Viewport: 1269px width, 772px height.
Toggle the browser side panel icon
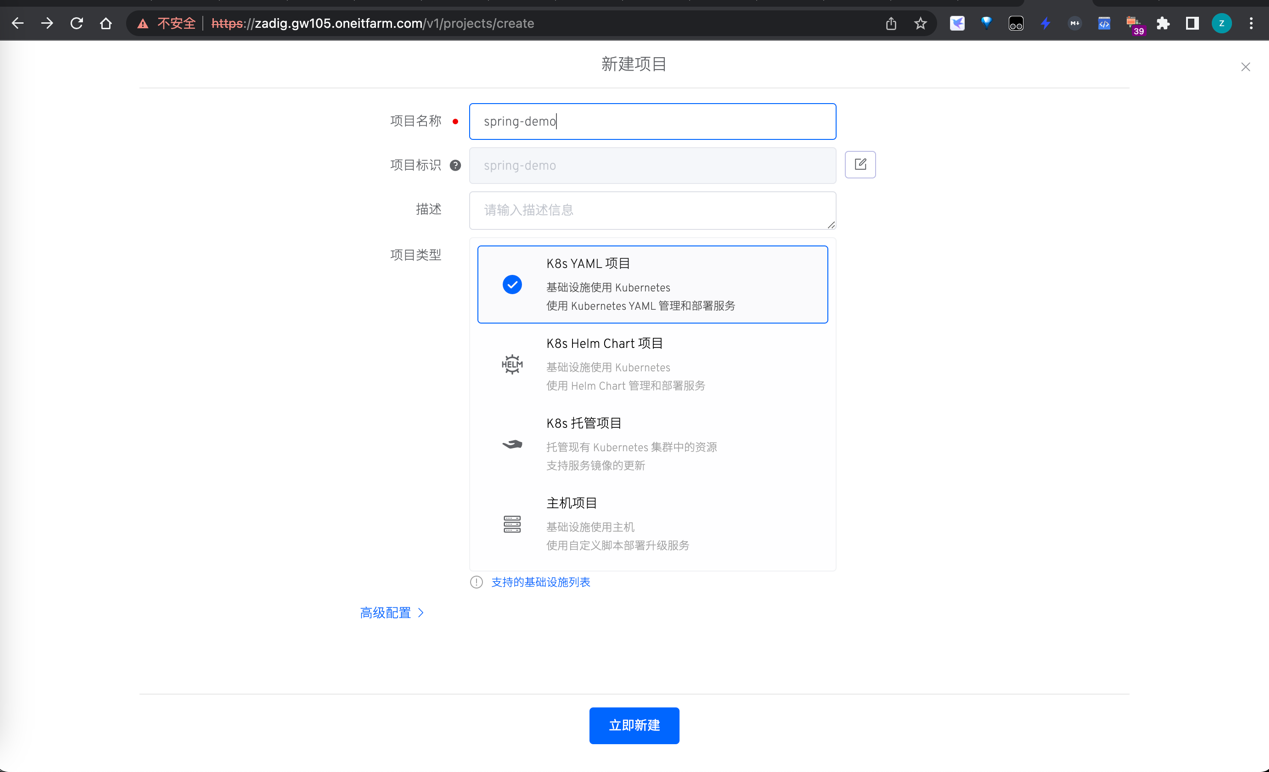tap(1192, 23)
